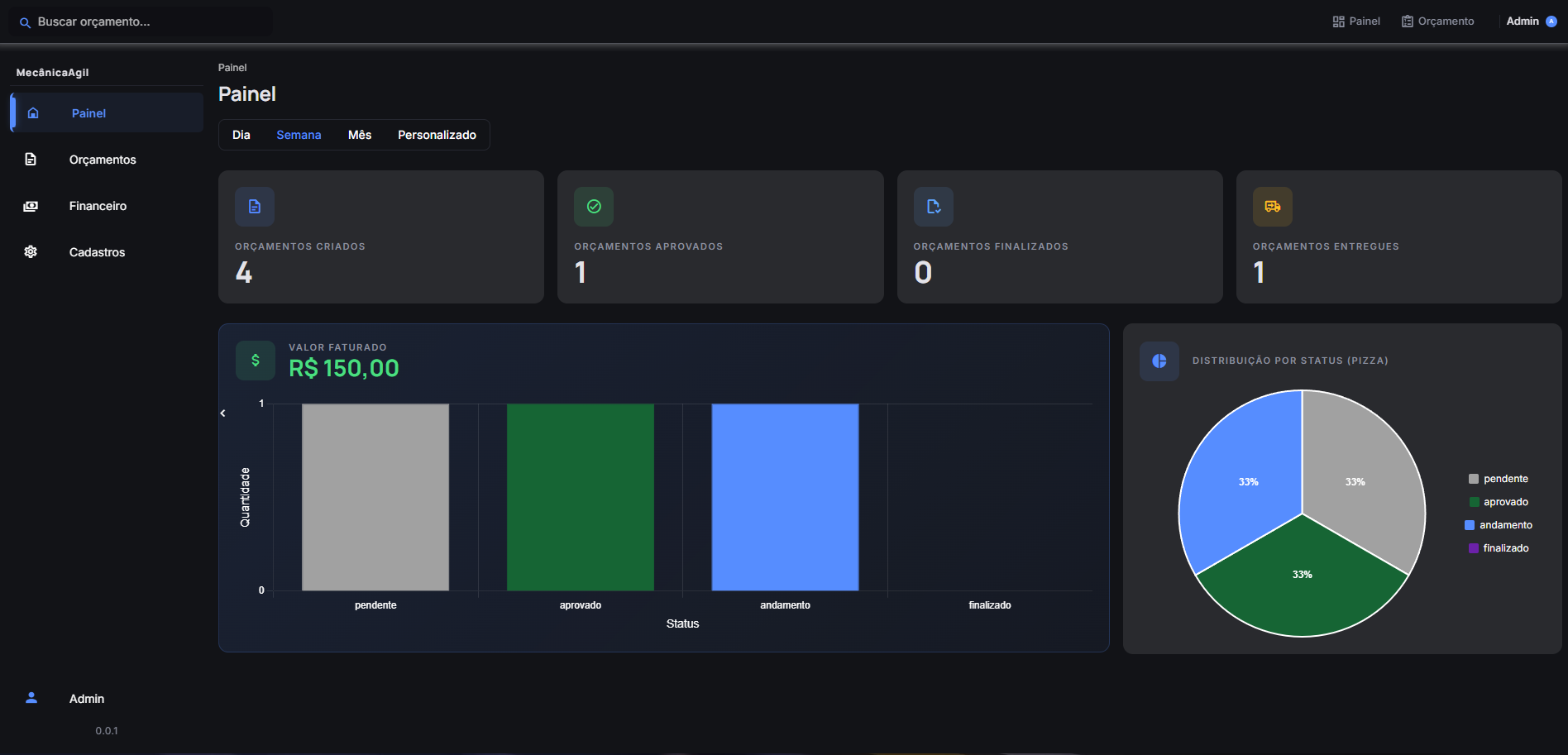The width and height of the screenshot is (1568, 755).
Task: Open Cadastros in the sidebar
Action: [107, 252]
